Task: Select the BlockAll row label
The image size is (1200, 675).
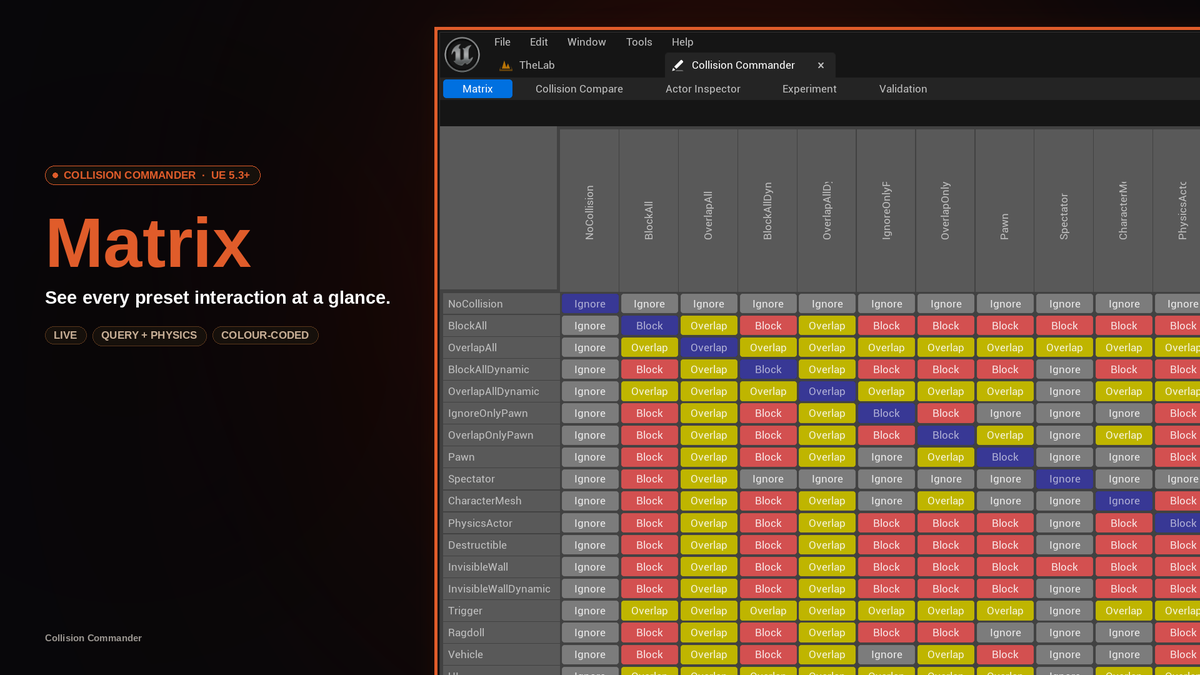Action: tap(500, 326)
